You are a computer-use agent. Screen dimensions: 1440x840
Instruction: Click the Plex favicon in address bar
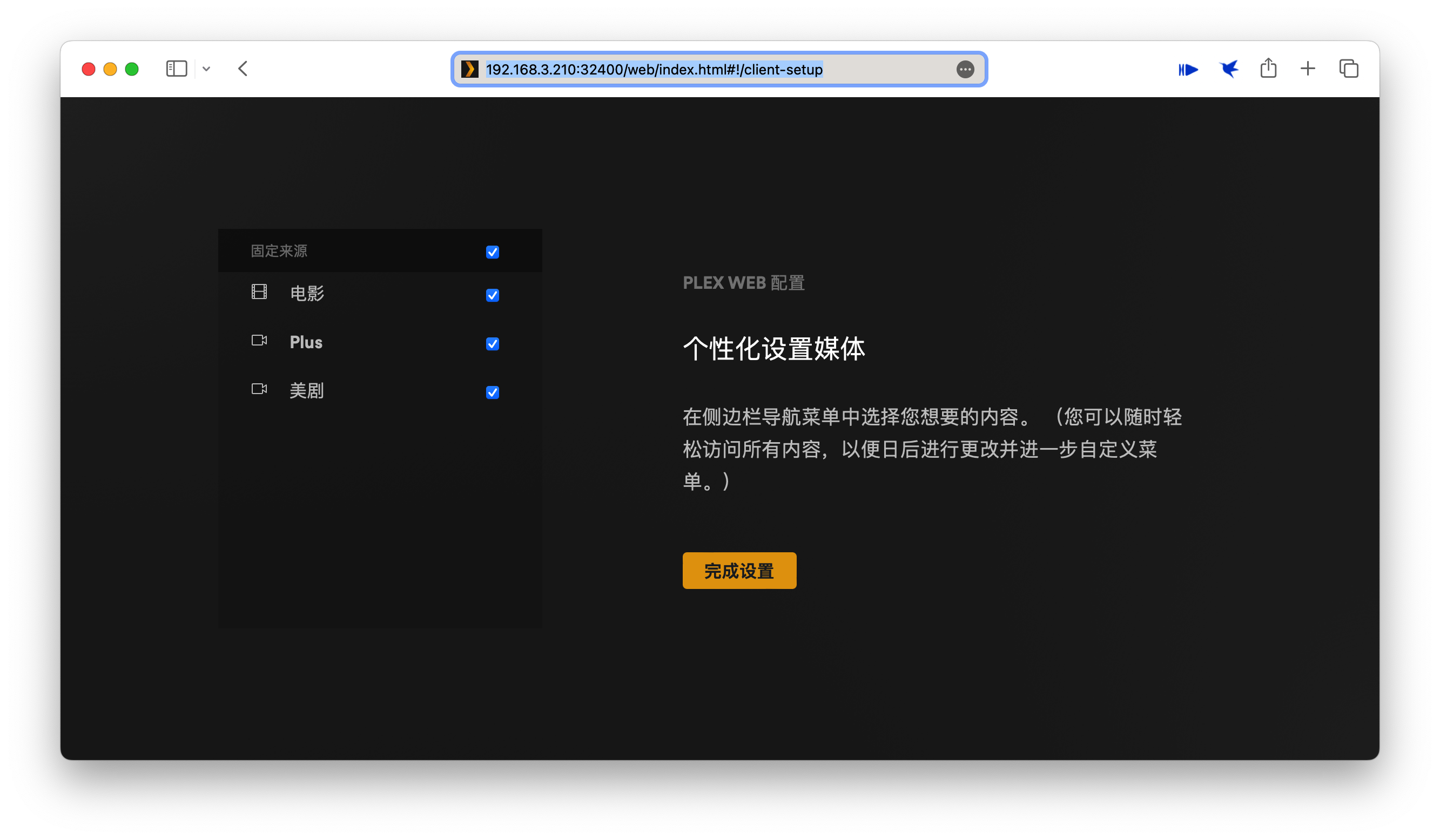[470, 69]
